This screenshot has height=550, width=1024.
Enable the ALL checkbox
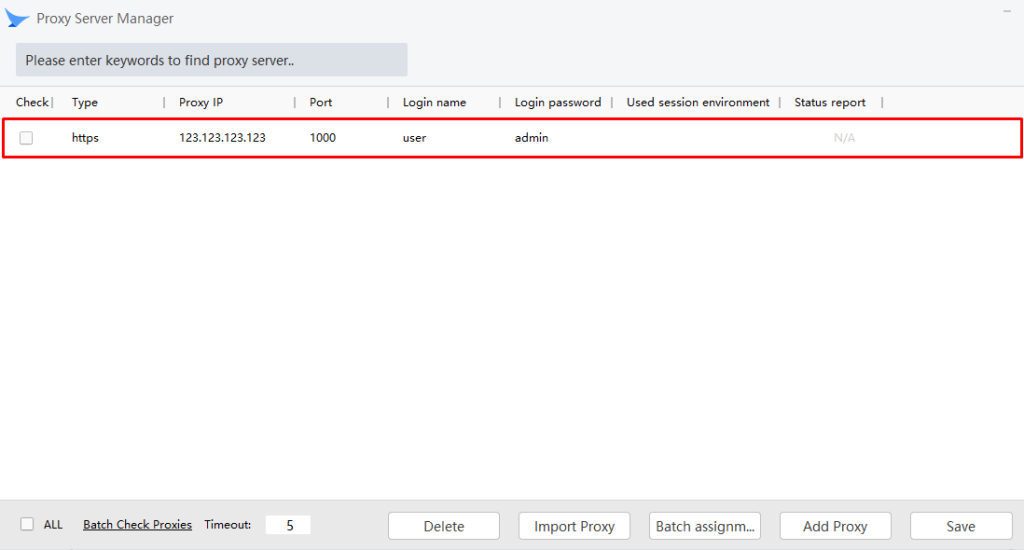(27, 524)
